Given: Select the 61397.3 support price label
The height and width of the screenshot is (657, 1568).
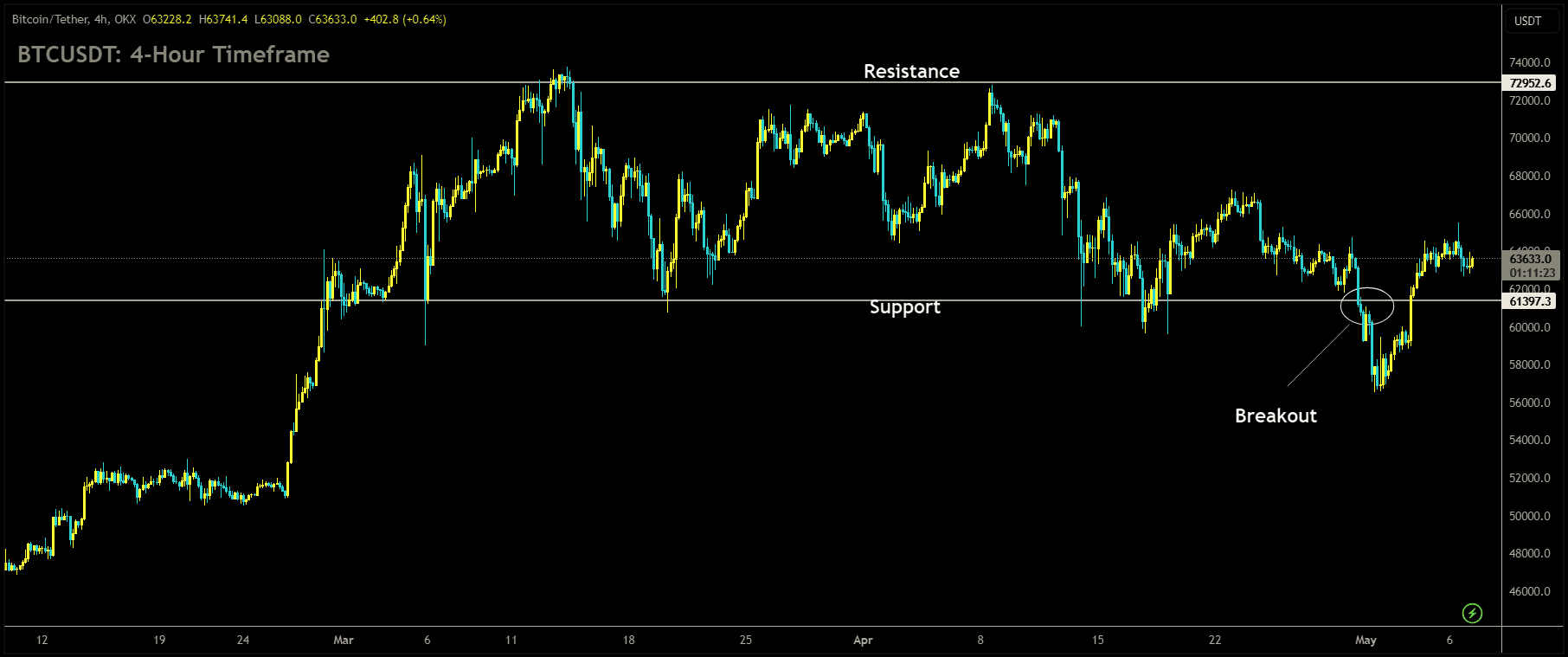Looking at the screenshot, I should (1530, 300).
